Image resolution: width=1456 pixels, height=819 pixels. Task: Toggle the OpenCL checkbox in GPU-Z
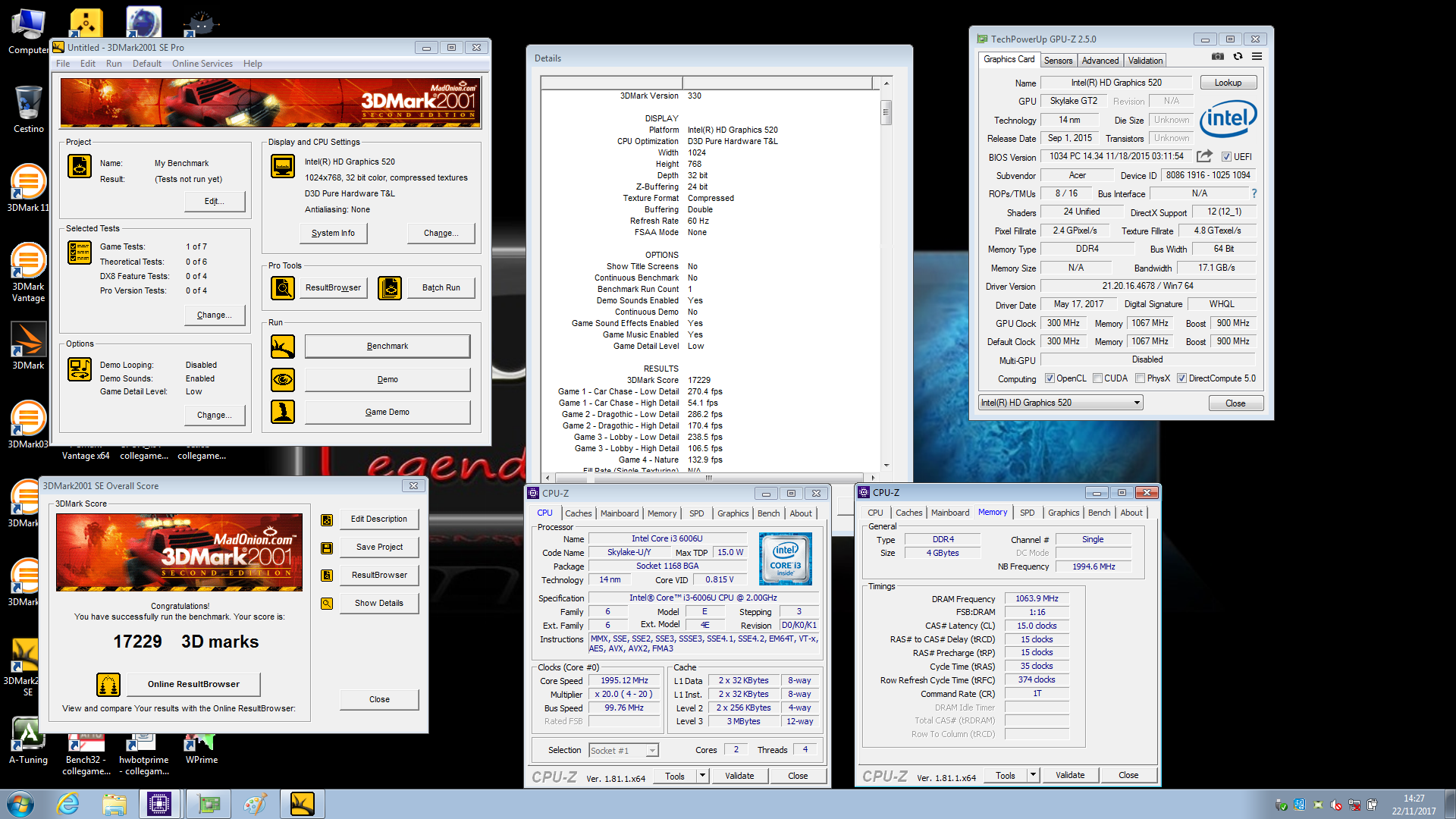pyautogui.click(x=1050, y=378)
